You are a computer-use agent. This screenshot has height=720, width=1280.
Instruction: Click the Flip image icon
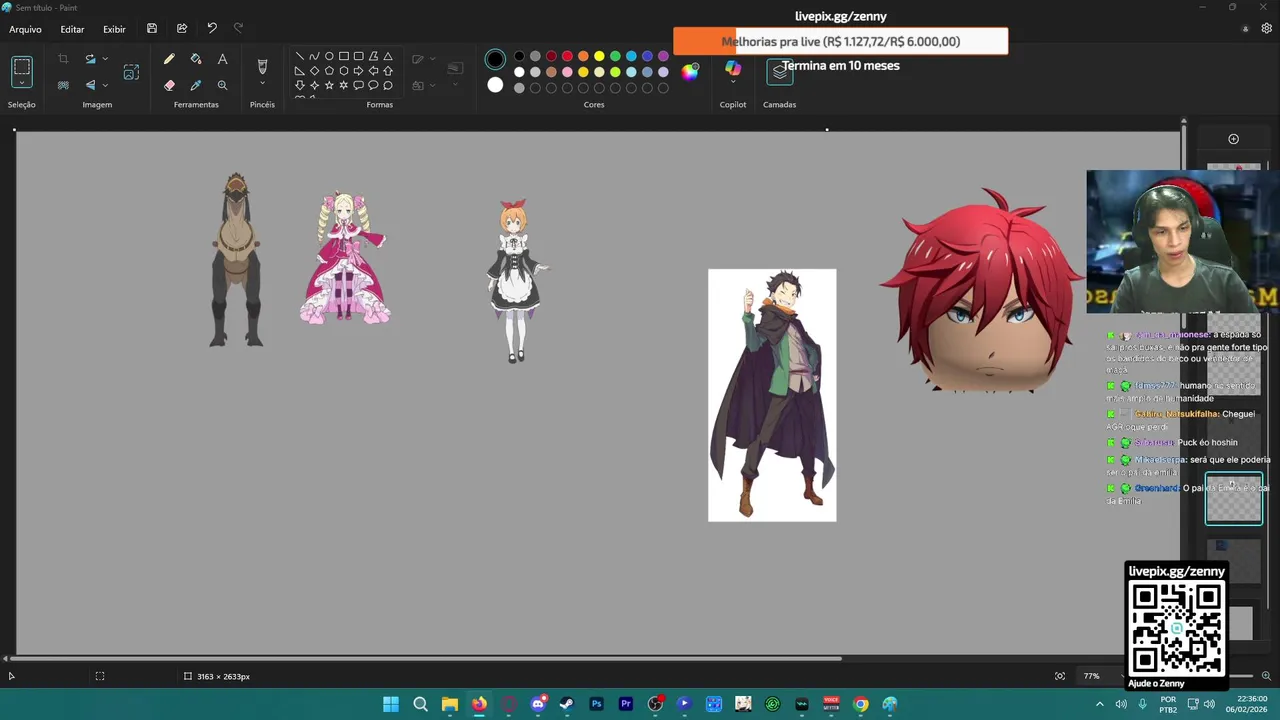pyautogui.click(x=90, y=85)
